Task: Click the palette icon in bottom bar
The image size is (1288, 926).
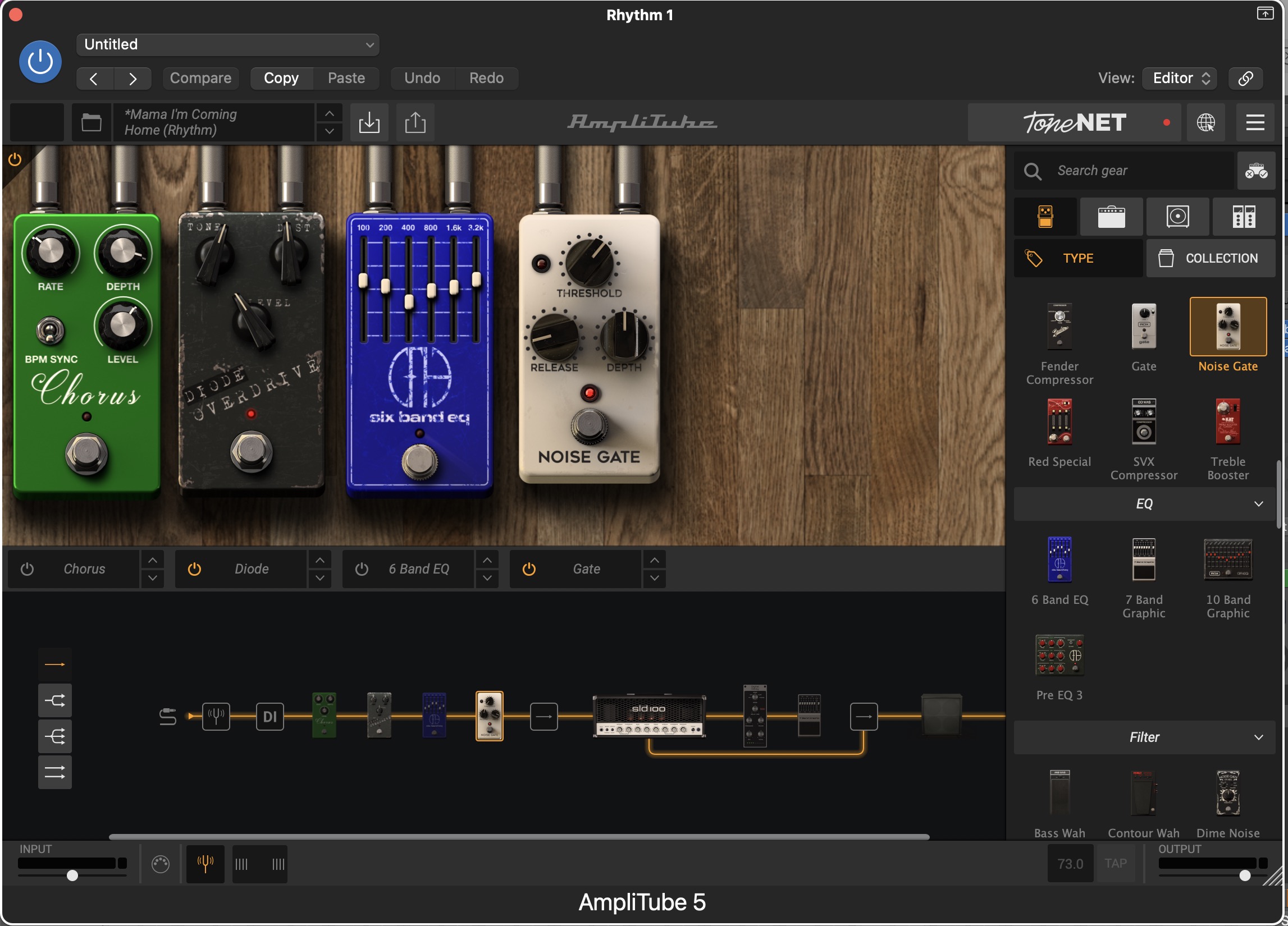Action: (x=161, y=864)
